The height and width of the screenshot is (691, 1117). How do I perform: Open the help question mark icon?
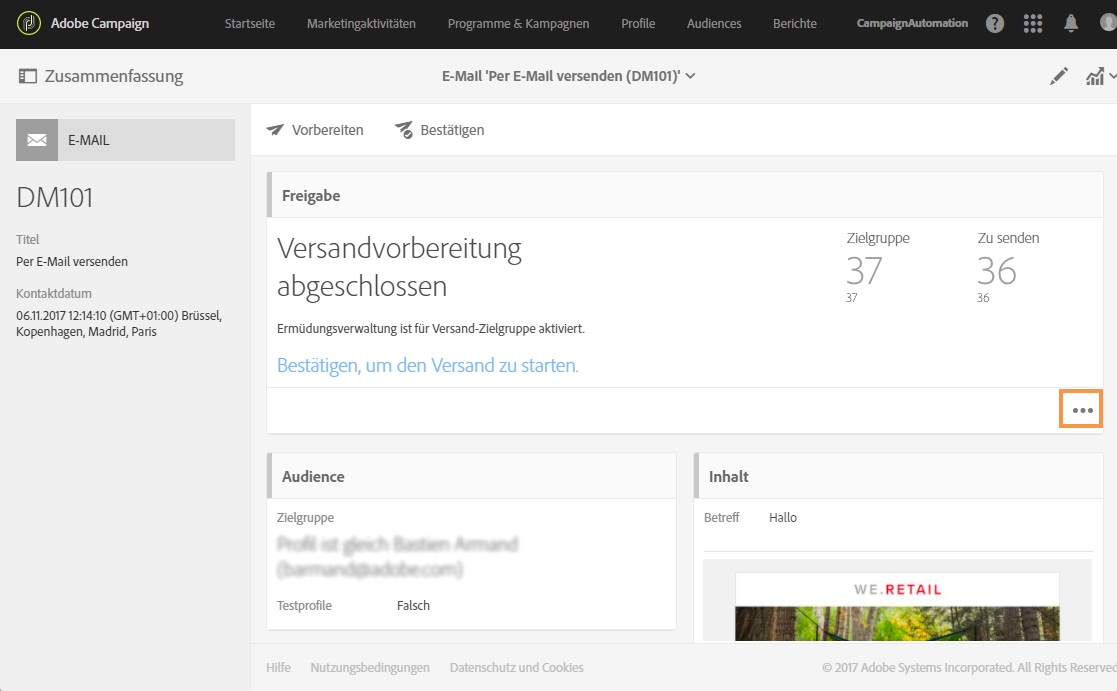click(x=995, y=23)
